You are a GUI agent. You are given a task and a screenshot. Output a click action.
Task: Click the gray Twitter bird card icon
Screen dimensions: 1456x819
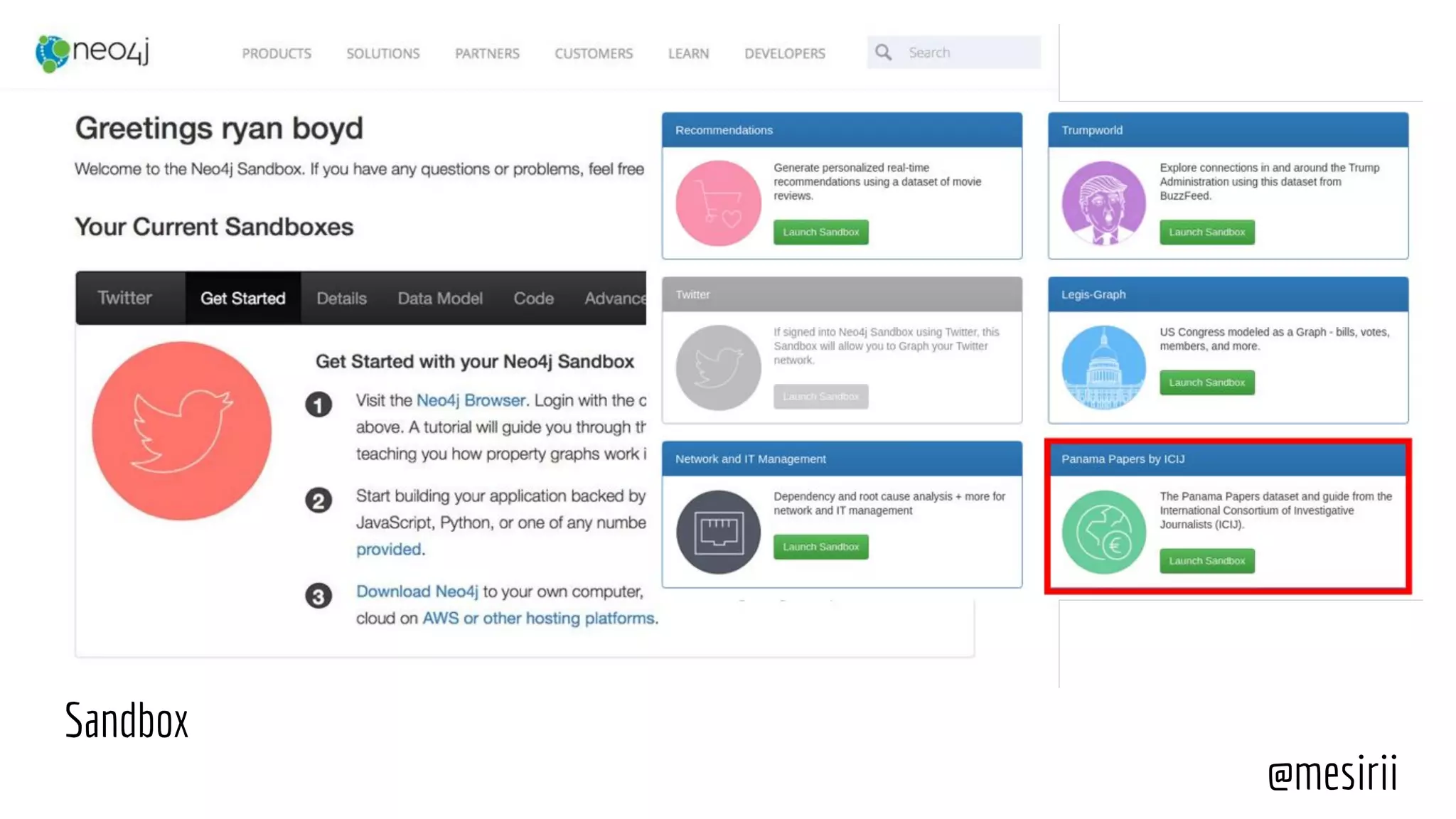pyautogui.click(x=718, y=368)
